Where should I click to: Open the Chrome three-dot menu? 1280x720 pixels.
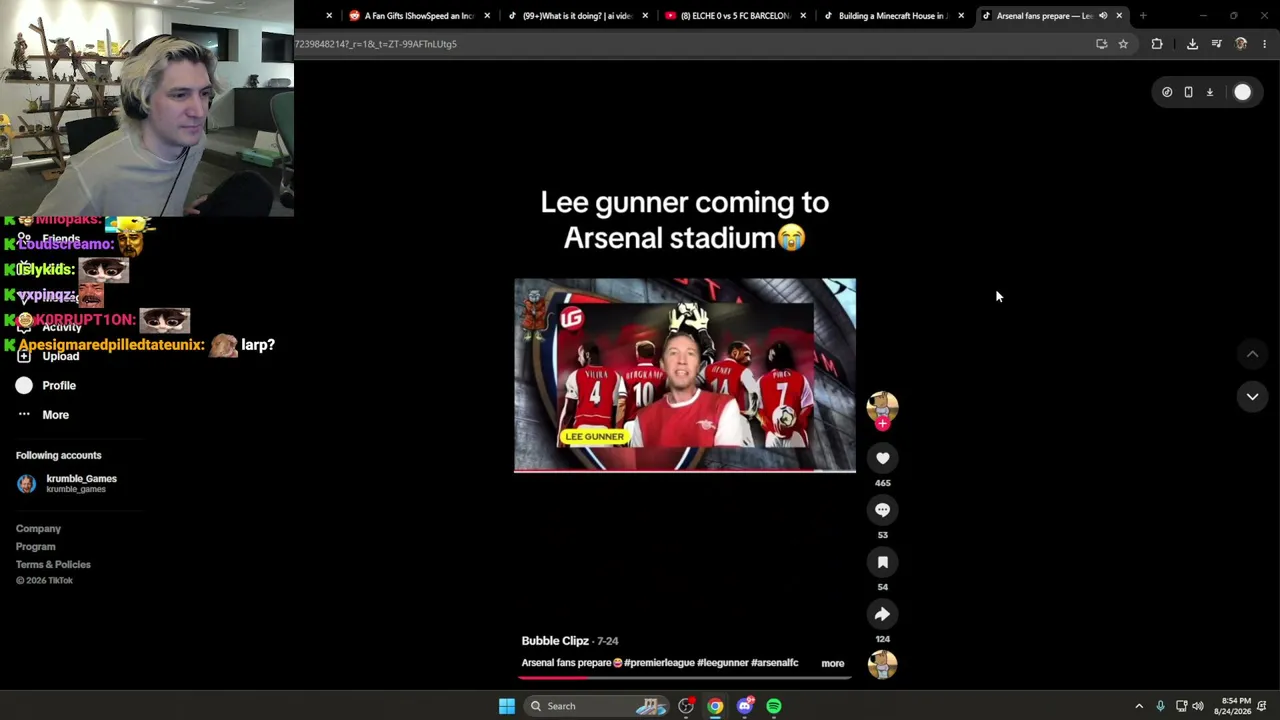point(1264,44)
